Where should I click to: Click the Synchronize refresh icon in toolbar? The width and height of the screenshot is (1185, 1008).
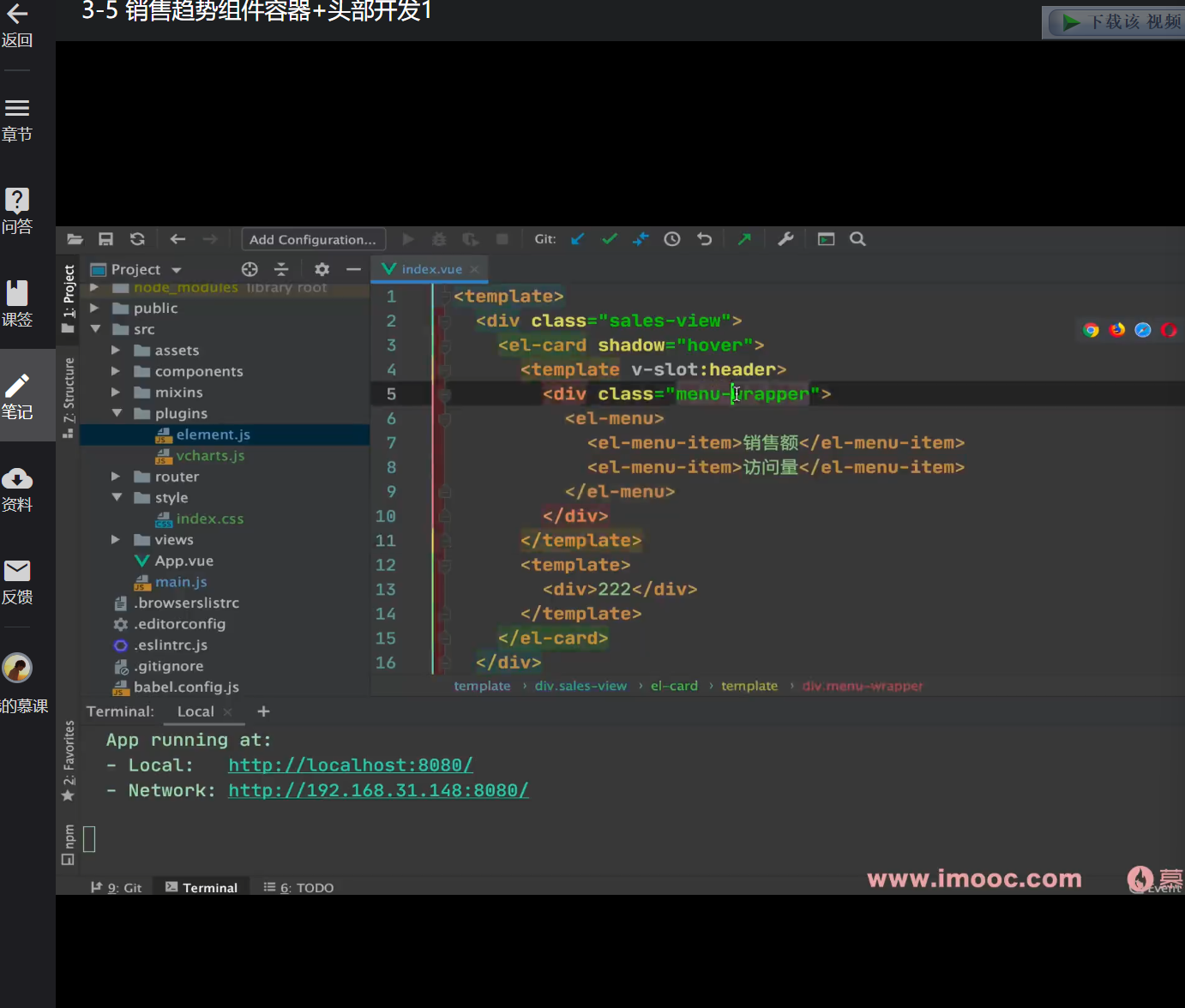[137, 239]
